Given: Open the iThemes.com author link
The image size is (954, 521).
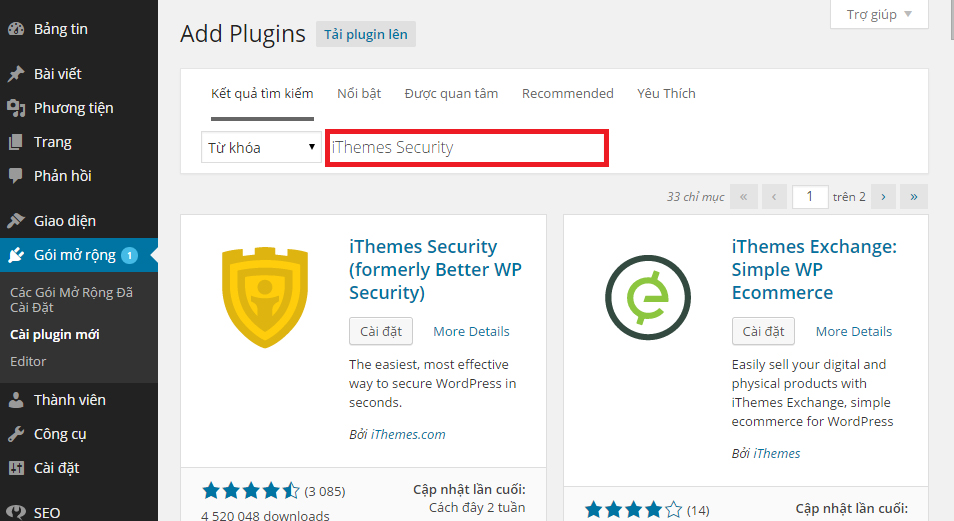Looking at the screenshot, I should (408, 435).
